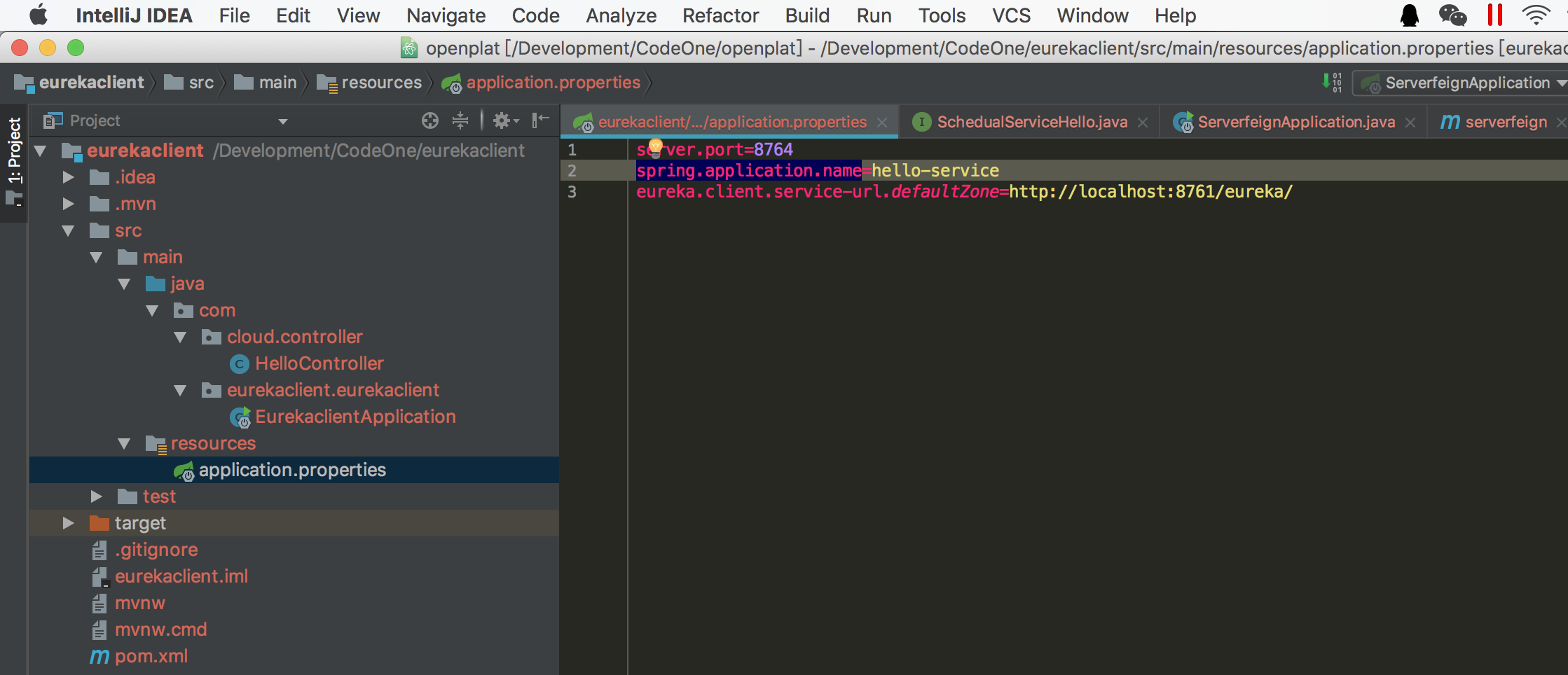Screen dimensions: 1568x675
Task: Click the defaultZone URL on line 3
Action: (x=1150, y=192)
